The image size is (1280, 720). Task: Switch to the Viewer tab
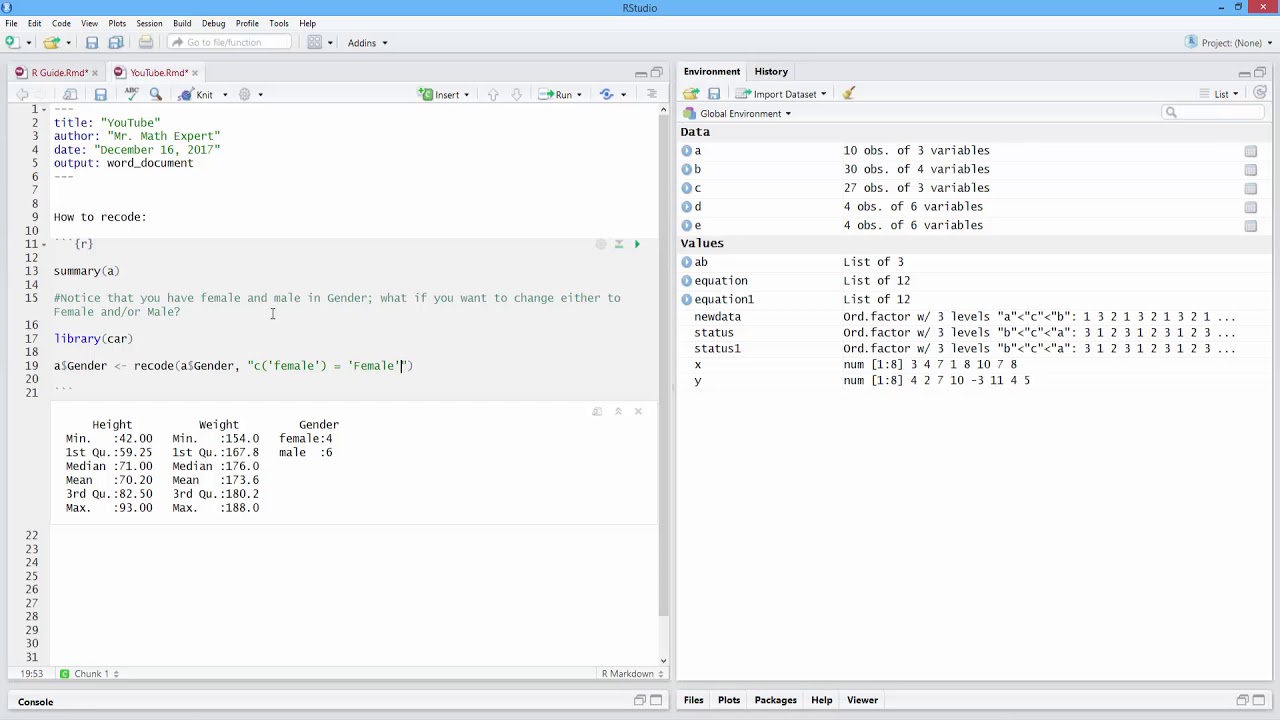pyautogui.click(x=862, y=700)
